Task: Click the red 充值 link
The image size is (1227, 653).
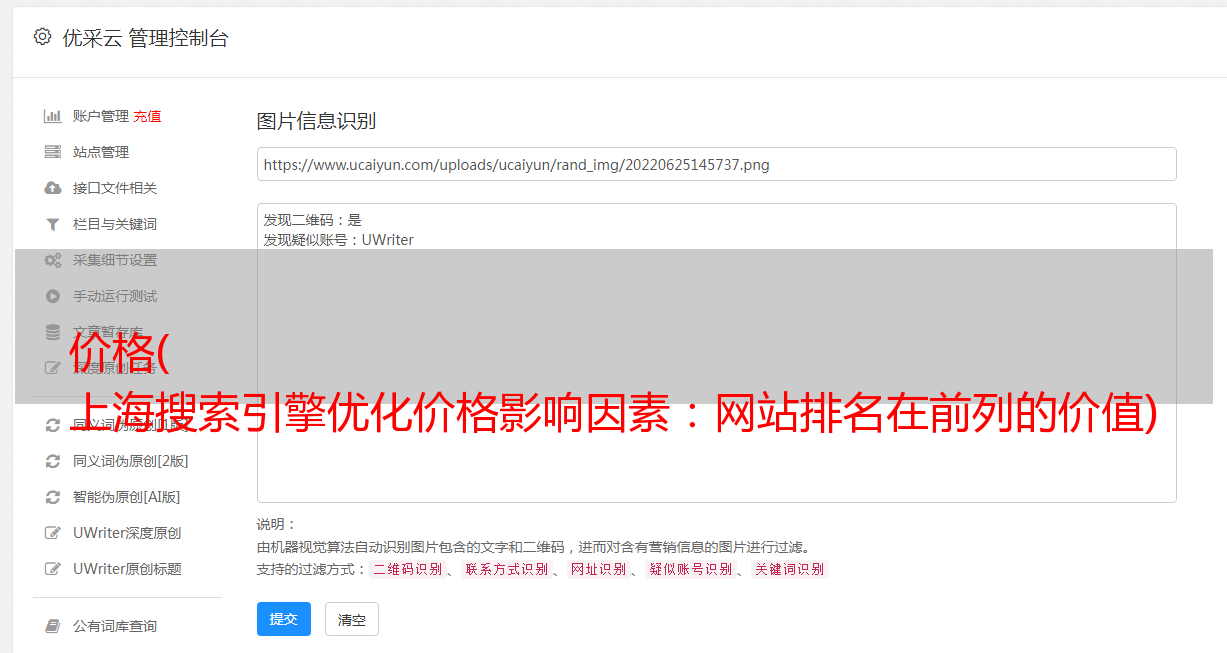Action: click(x=147, y=116)
